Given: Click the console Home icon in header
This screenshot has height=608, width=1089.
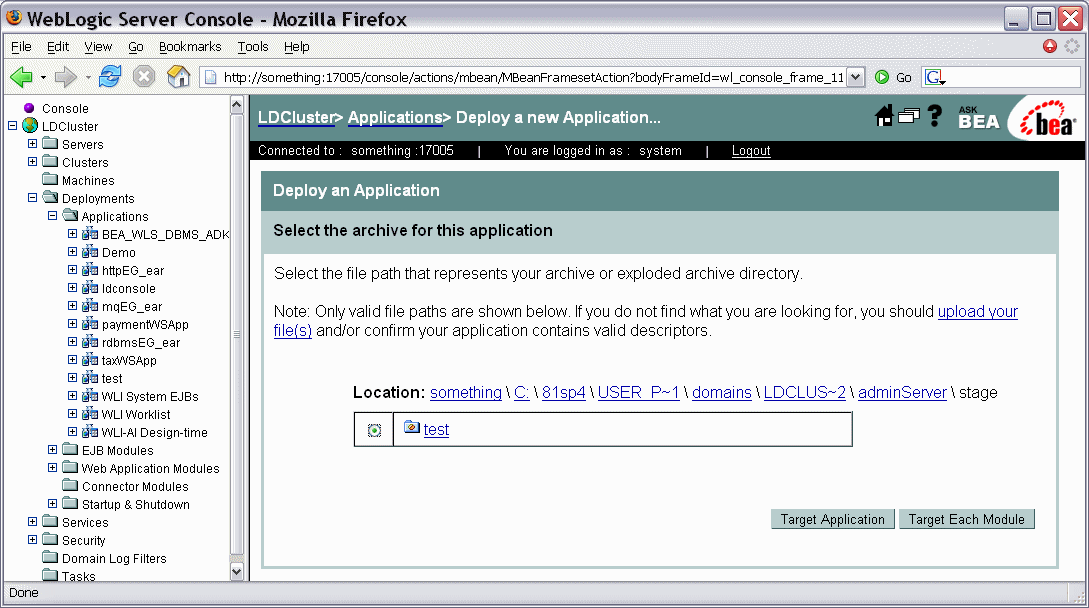Looking at the screenshot, I should pos(884,116).
